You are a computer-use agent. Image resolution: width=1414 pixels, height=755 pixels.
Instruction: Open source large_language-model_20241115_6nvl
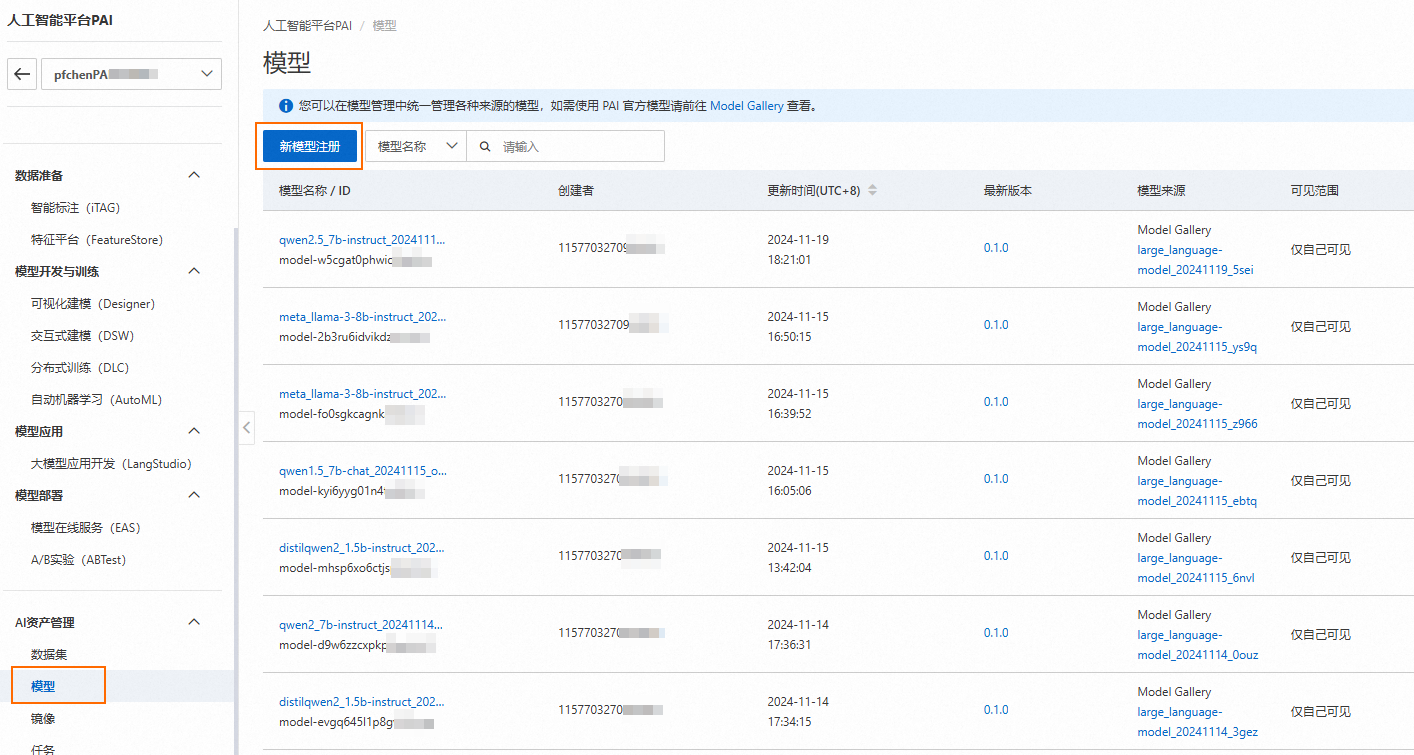[x=1196, y=568]
